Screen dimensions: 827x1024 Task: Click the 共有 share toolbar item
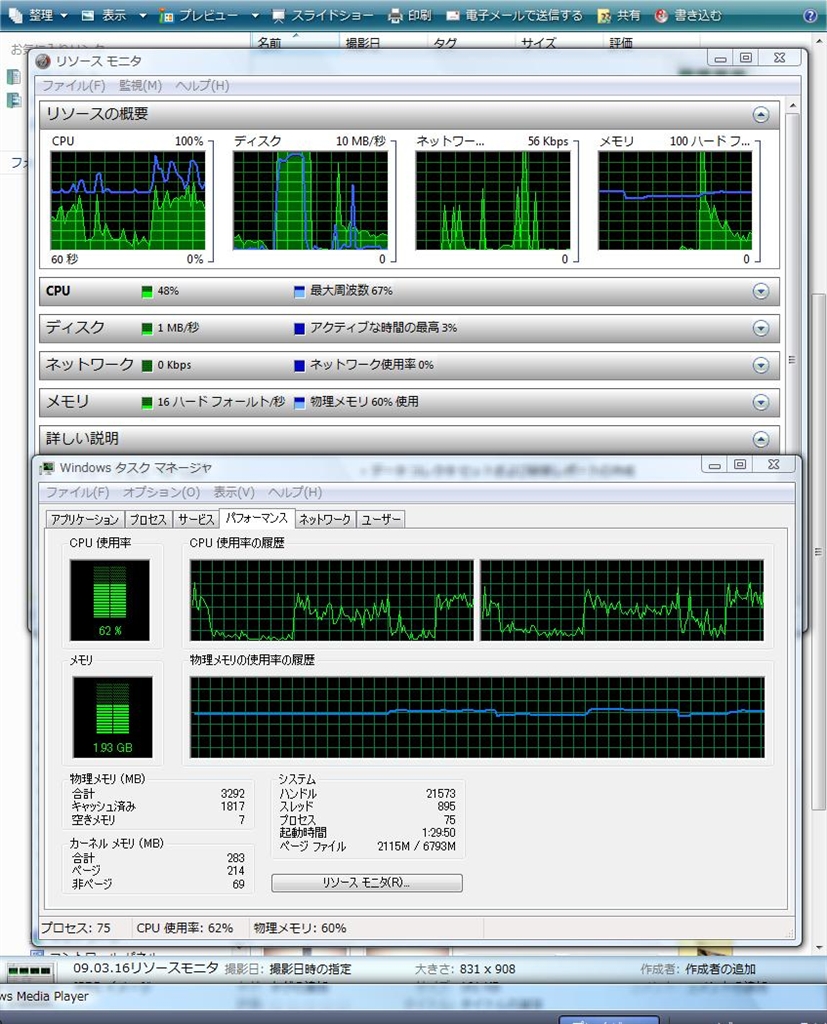point(619,15)
